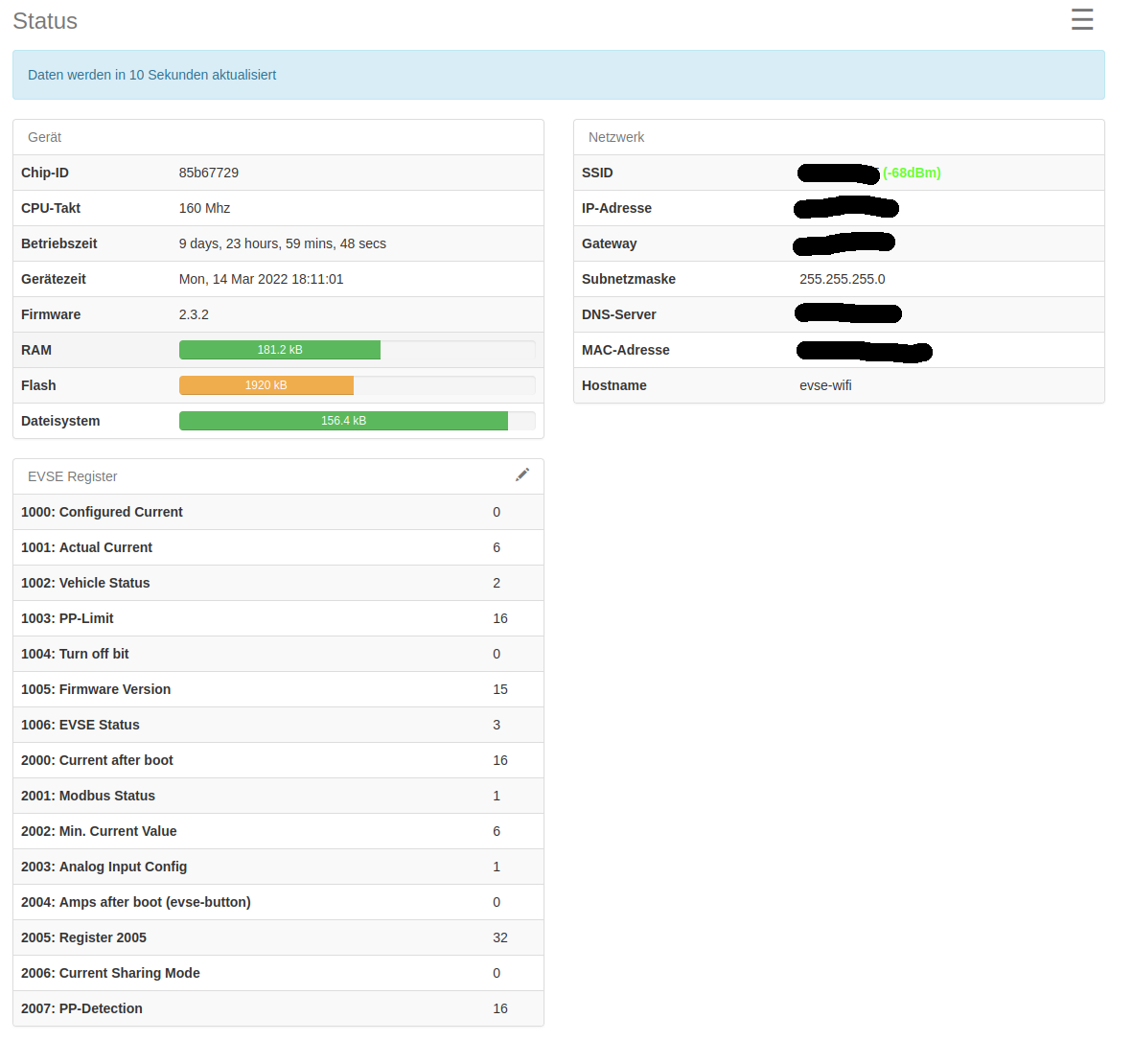Edit EVSE registers with pencil icon
1133x1064 pixels.
(521, 474)
